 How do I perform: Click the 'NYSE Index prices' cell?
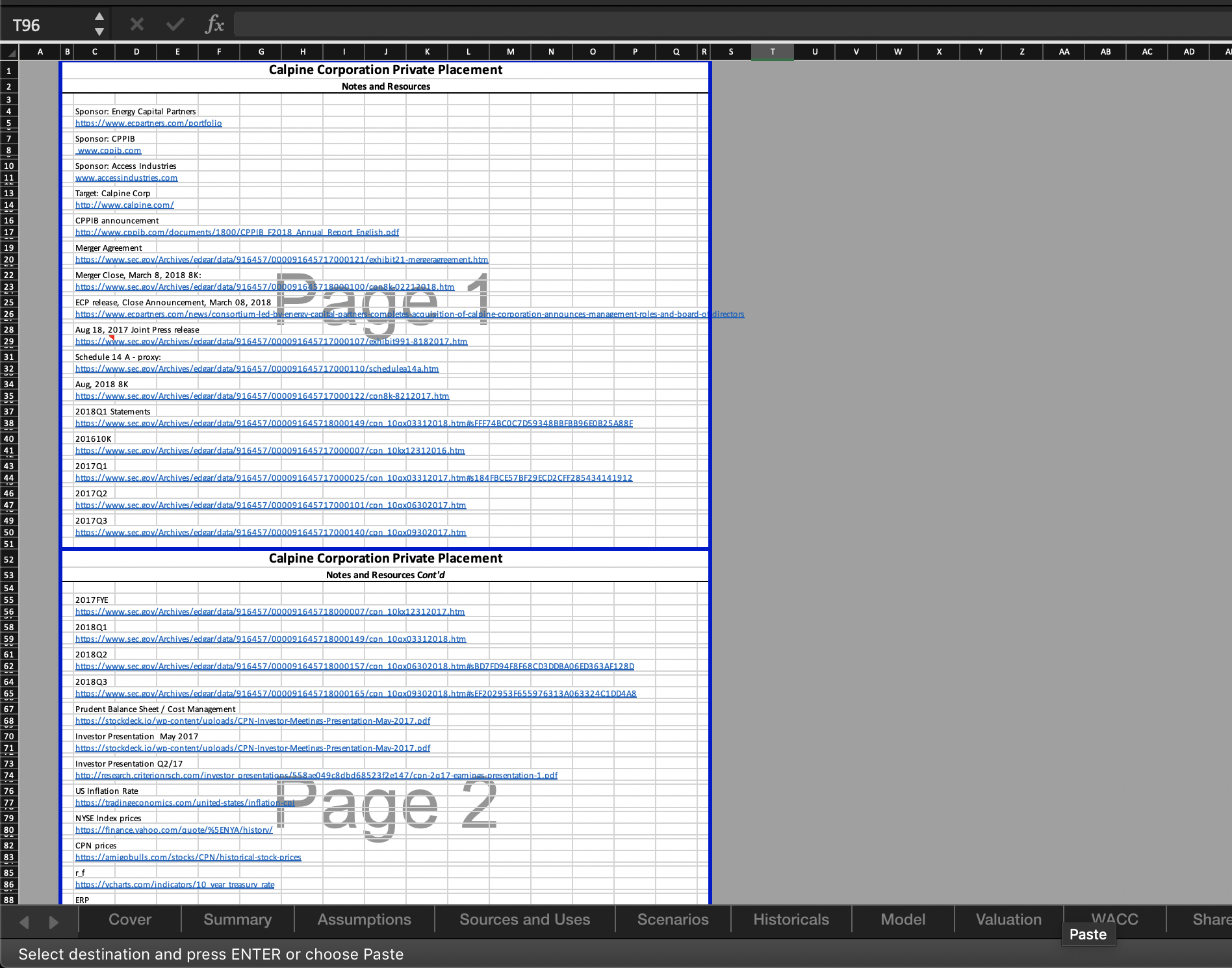click(108, 819)
